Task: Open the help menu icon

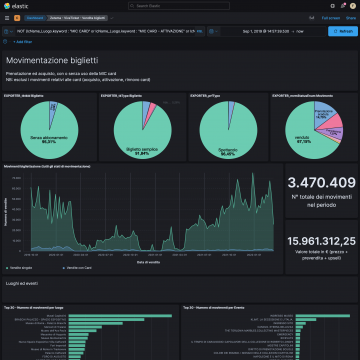Action: pyautogui.click(x=332, y=6)
